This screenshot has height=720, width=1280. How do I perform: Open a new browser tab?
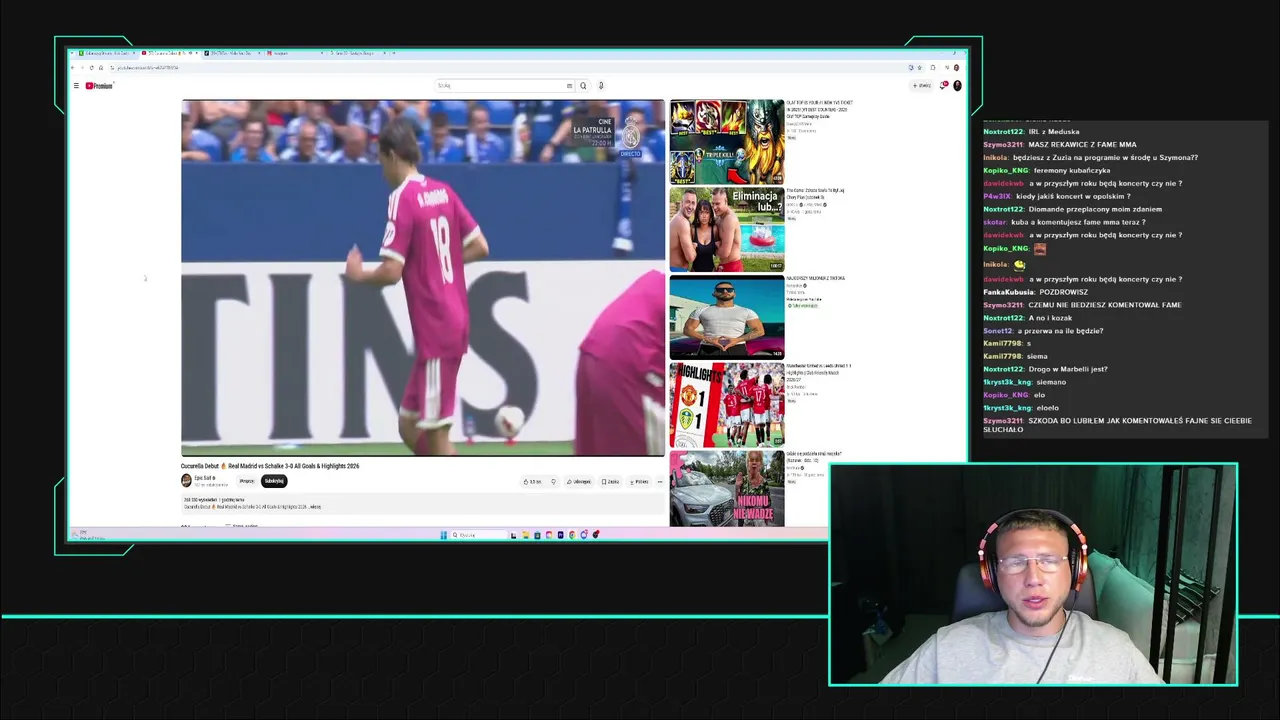coord(394,53)
